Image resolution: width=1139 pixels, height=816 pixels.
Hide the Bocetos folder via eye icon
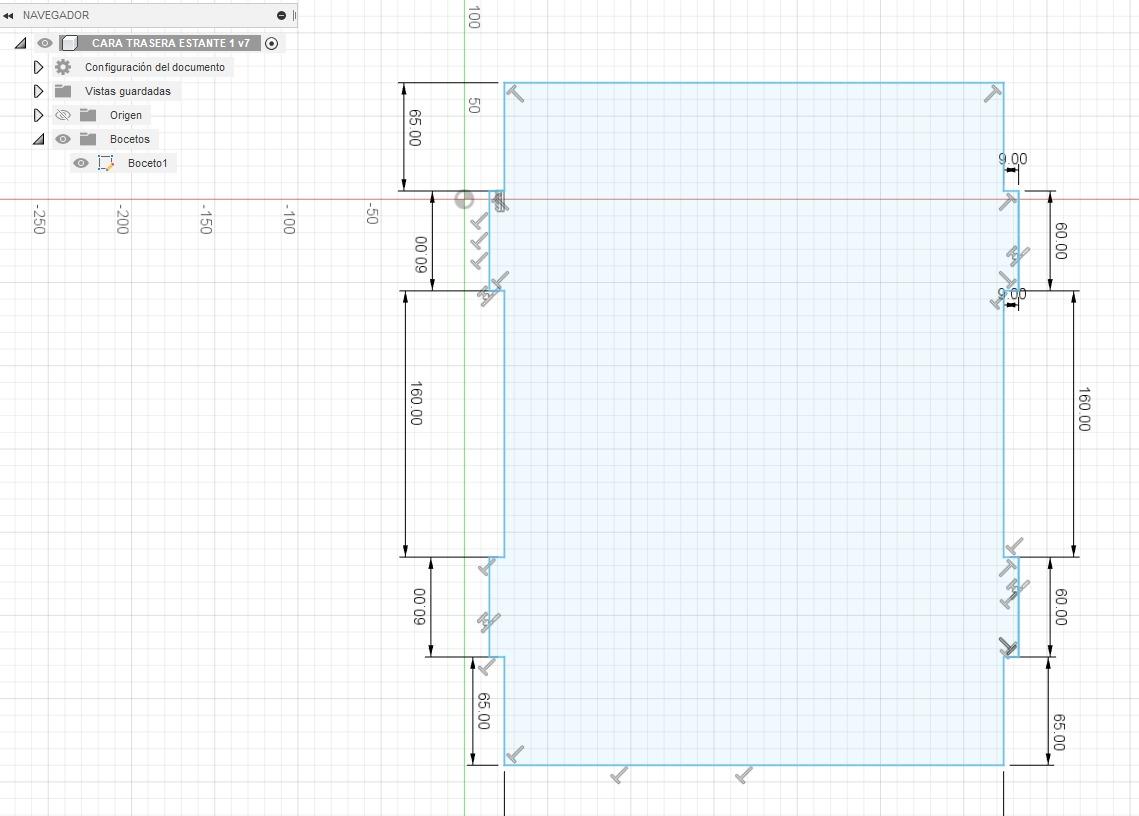tap(63, 140)
